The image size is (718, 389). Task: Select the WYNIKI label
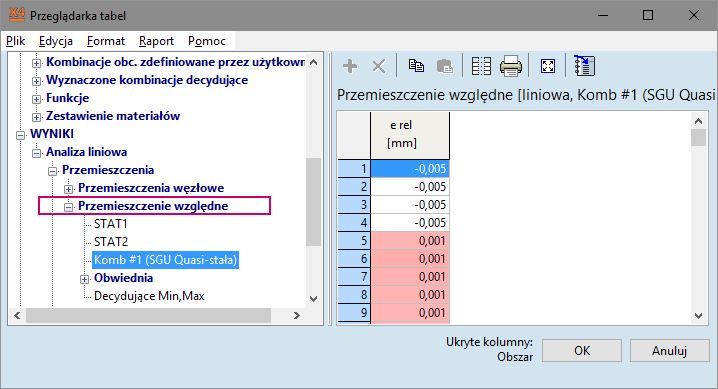52,134
